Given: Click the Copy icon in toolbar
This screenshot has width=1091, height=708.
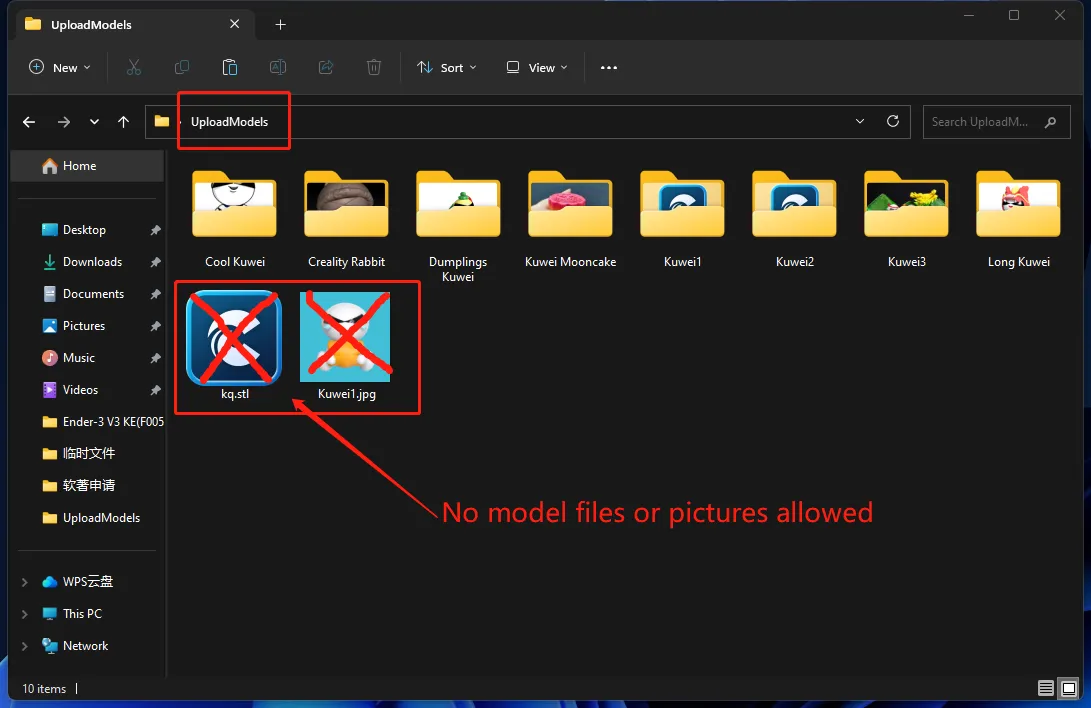Looking at the screenshot, I should [x=182, y=67].
